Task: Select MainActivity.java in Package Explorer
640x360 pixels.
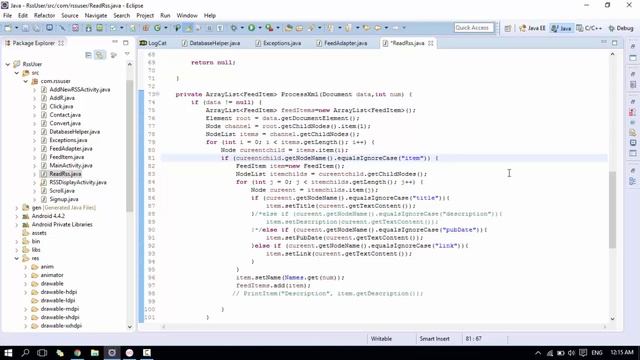Action: coord(71,165)
